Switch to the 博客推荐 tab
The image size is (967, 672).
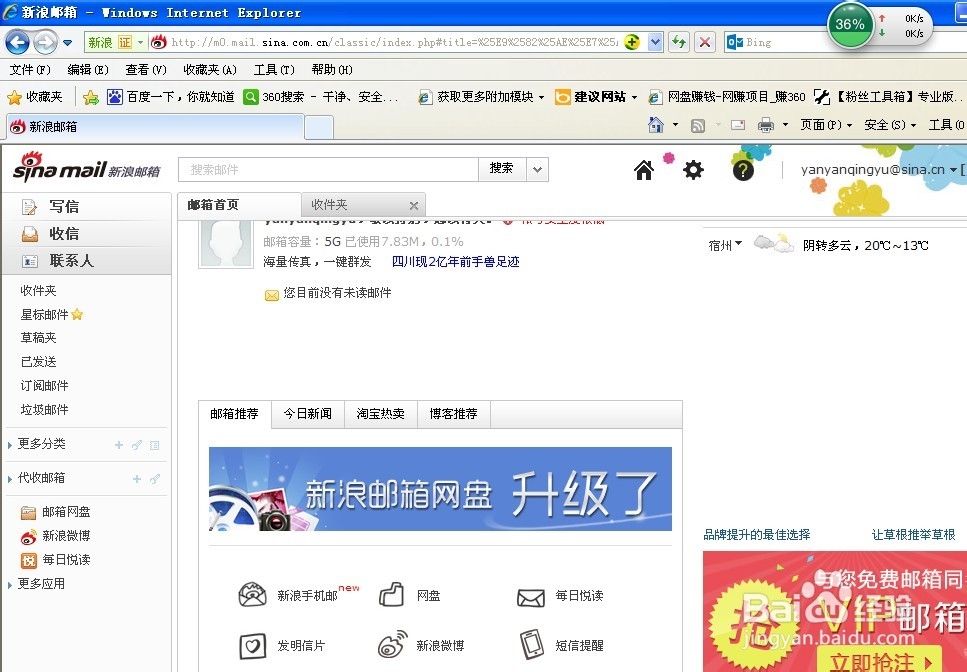(x=453, y=414)
